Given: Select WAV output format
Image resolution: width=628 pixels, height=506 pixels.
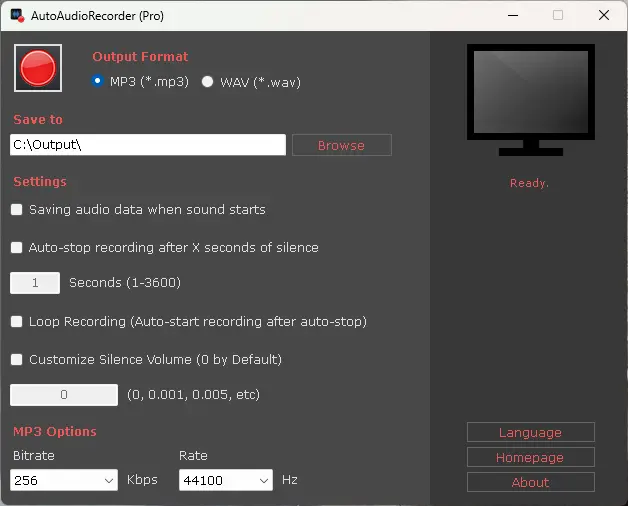Looking at the screenshot, I should [208, 82].
